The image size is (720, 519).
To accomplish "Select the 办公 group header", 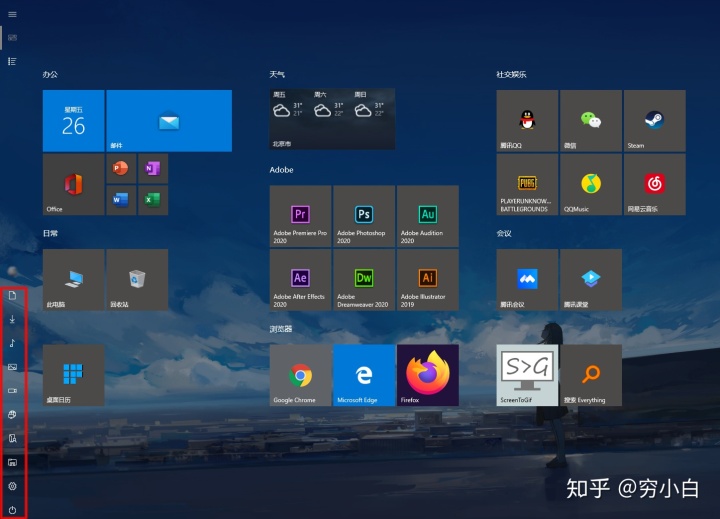I will (50, 74).
